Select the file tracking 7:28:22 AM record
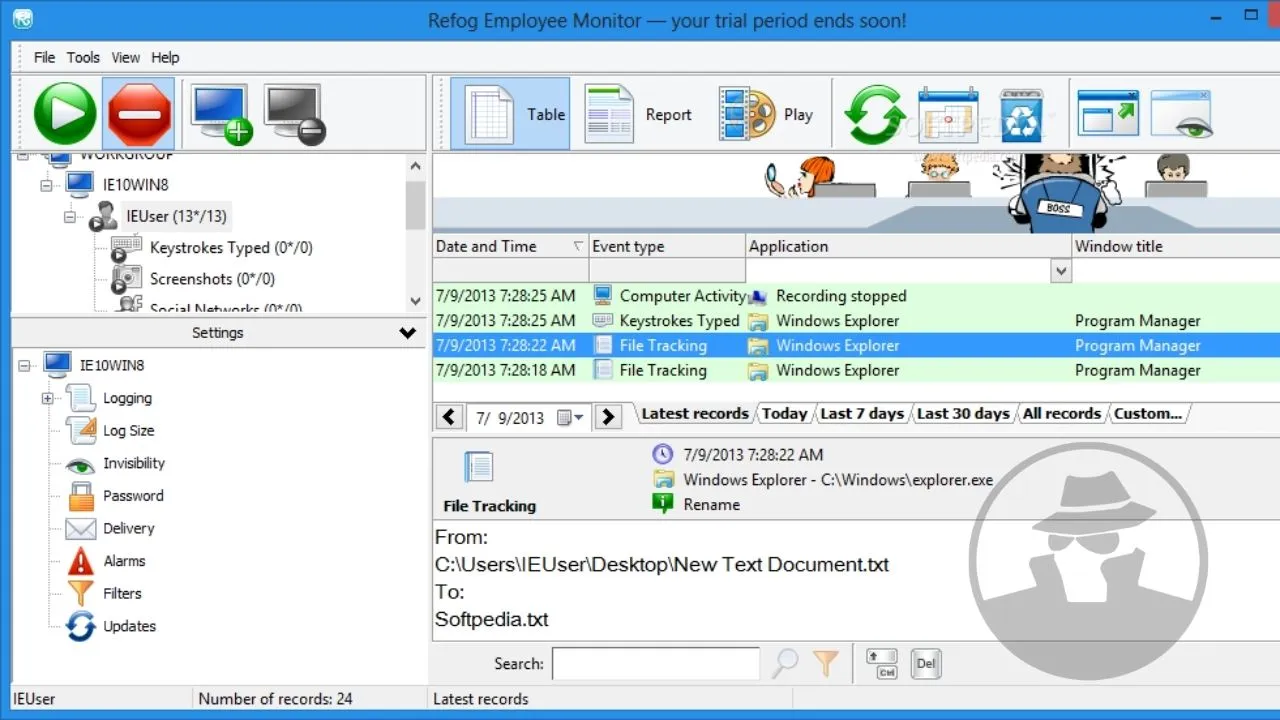Image resolution: width=1280 pixels, height=720 pixels. pyautogui.click(x=856, y=345)
